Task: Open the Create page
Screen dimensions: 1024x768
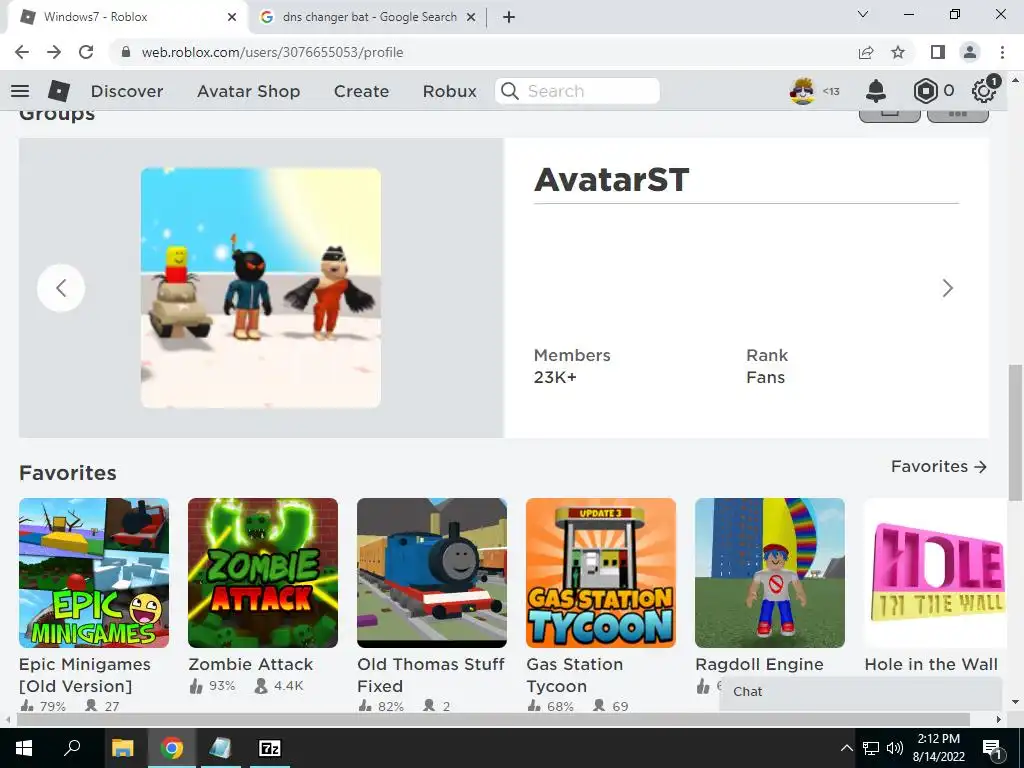Action: tap(361, 91)
